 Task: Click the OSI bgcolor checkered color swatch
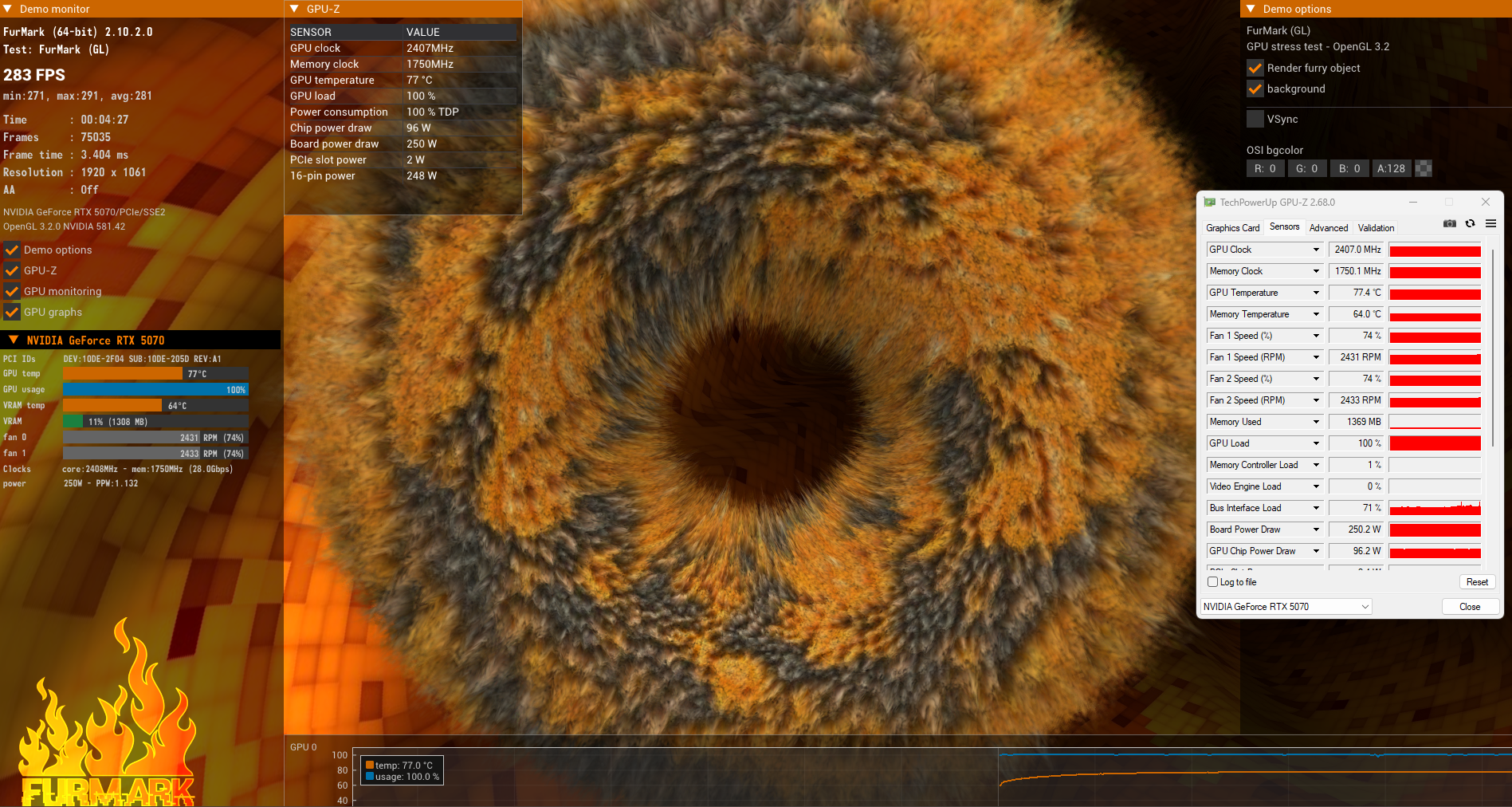[x=1423, y=168]
